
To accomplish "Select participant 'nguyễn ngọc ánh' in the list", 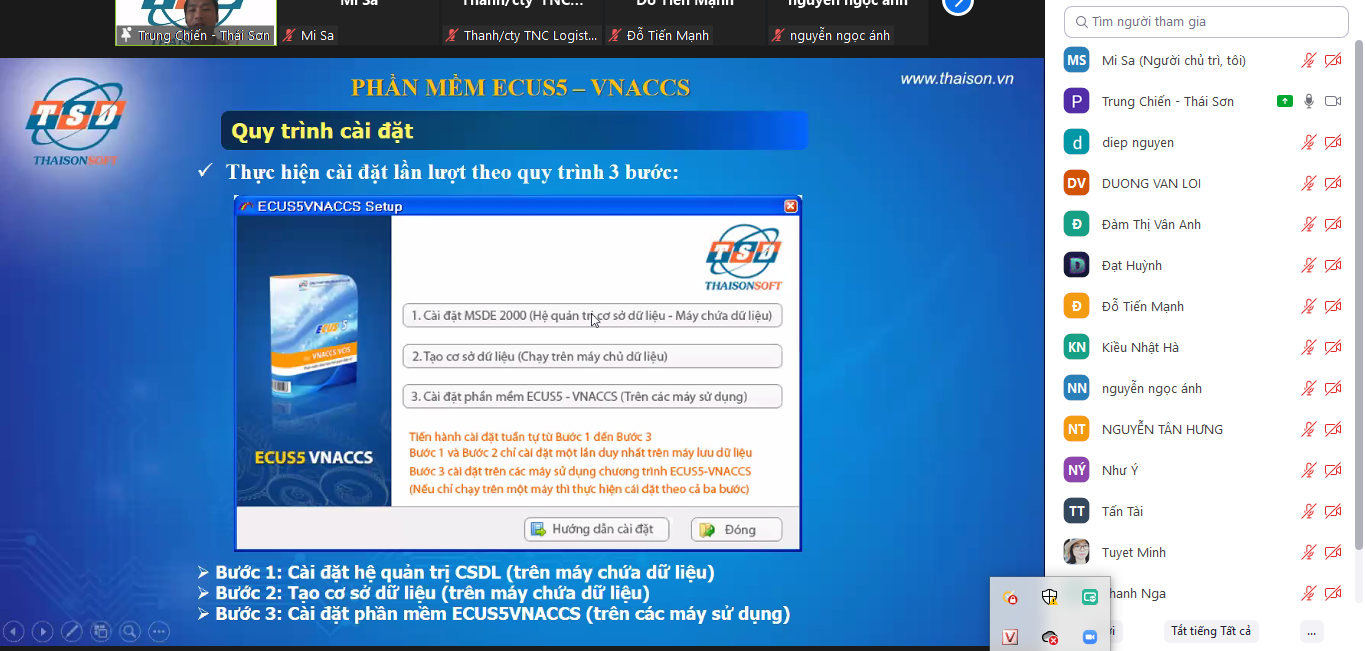I will click(1152, 389).
